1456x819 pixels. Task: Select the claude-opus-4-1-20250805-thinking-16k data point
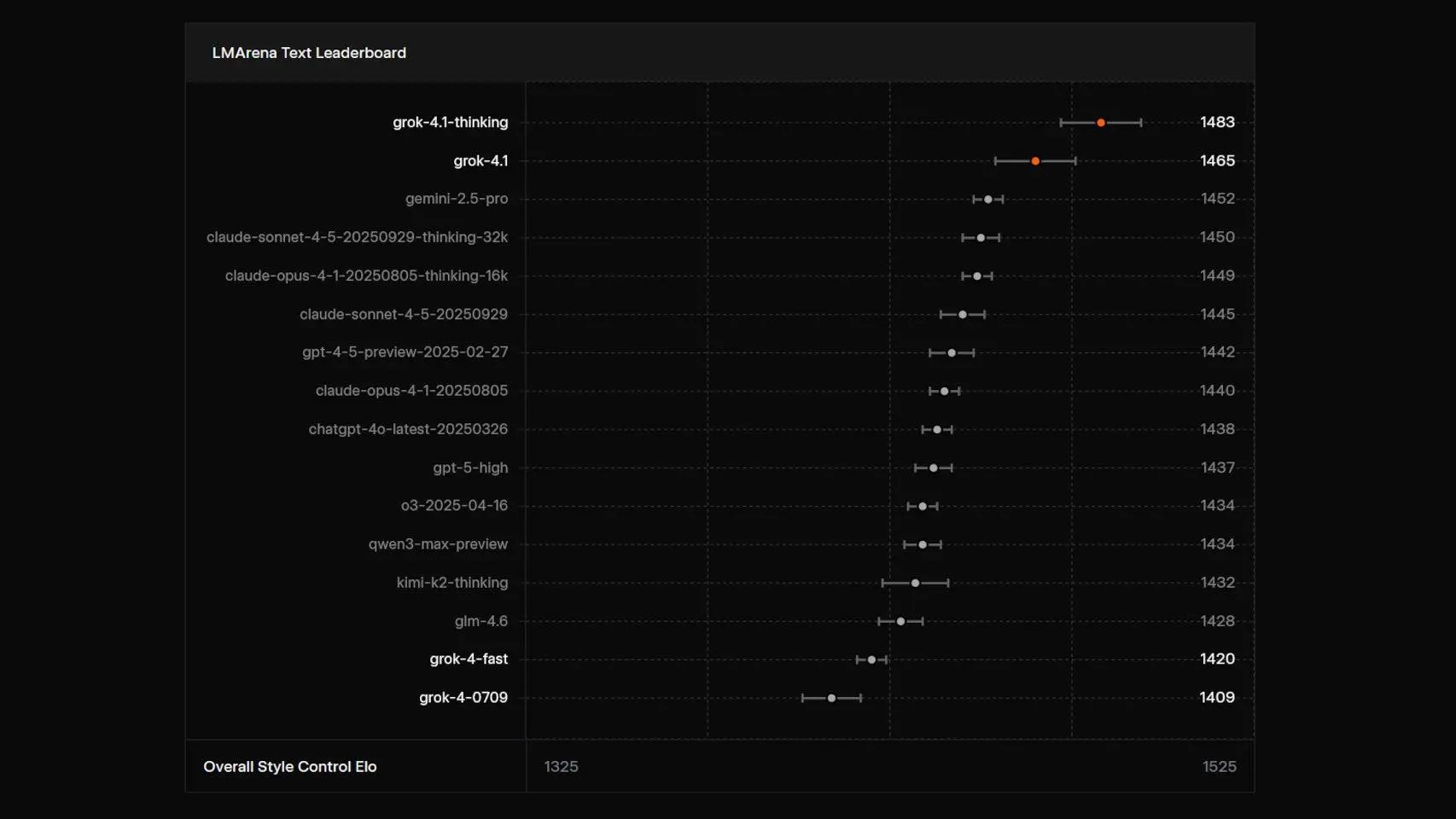pos(977,276)
